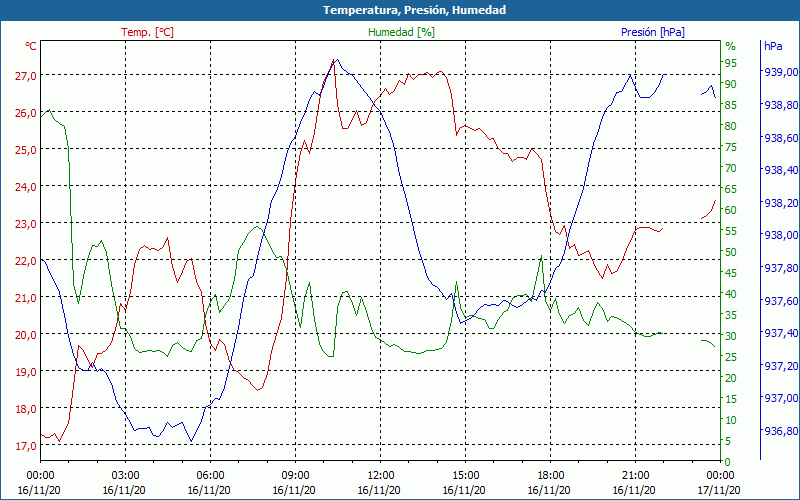The image size is (800, 500).
Task: Click the '25' humidity axis value
Action: pyautogui.click(x=731, y=357)
